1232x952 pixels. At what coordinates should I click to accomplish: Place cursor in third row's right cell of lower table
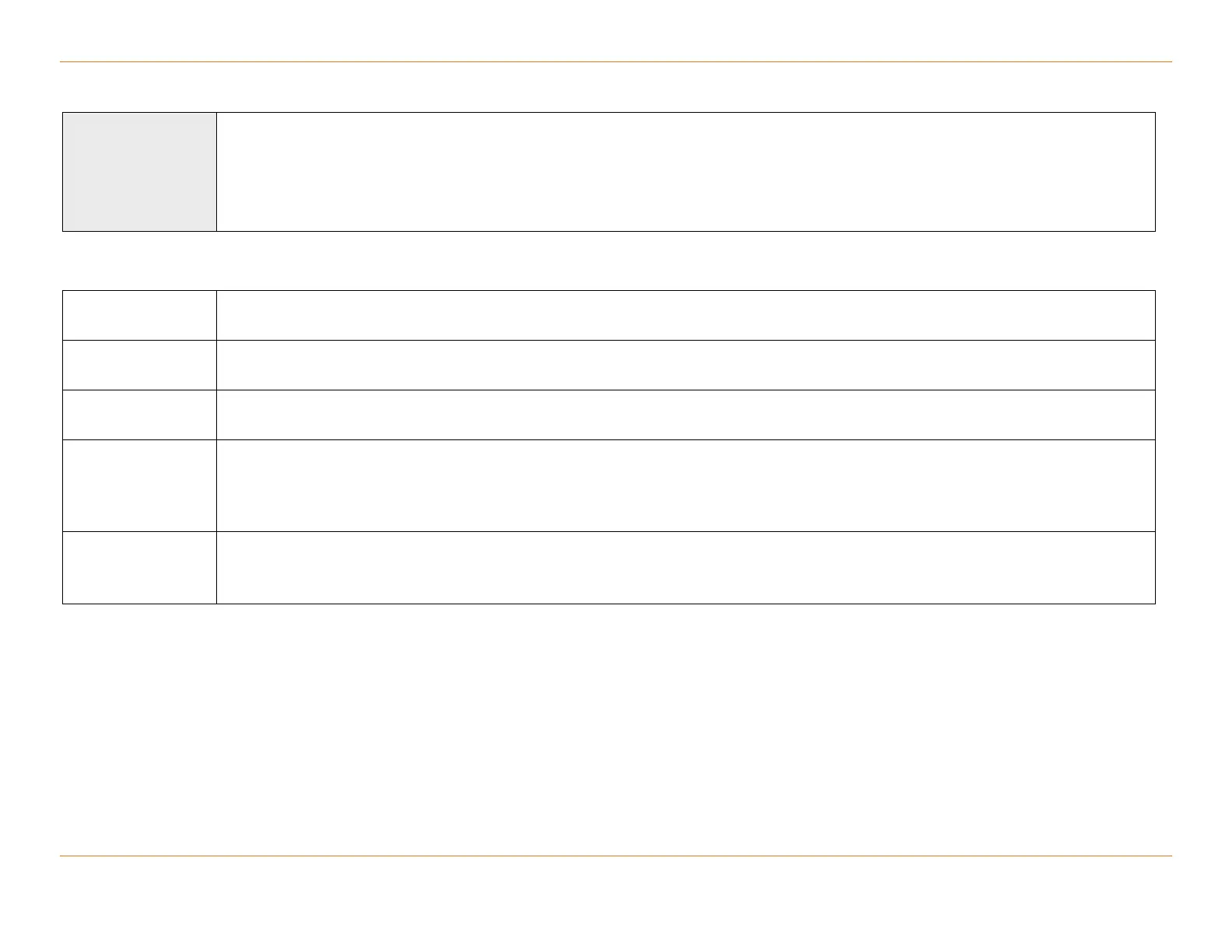pos(685,415)
